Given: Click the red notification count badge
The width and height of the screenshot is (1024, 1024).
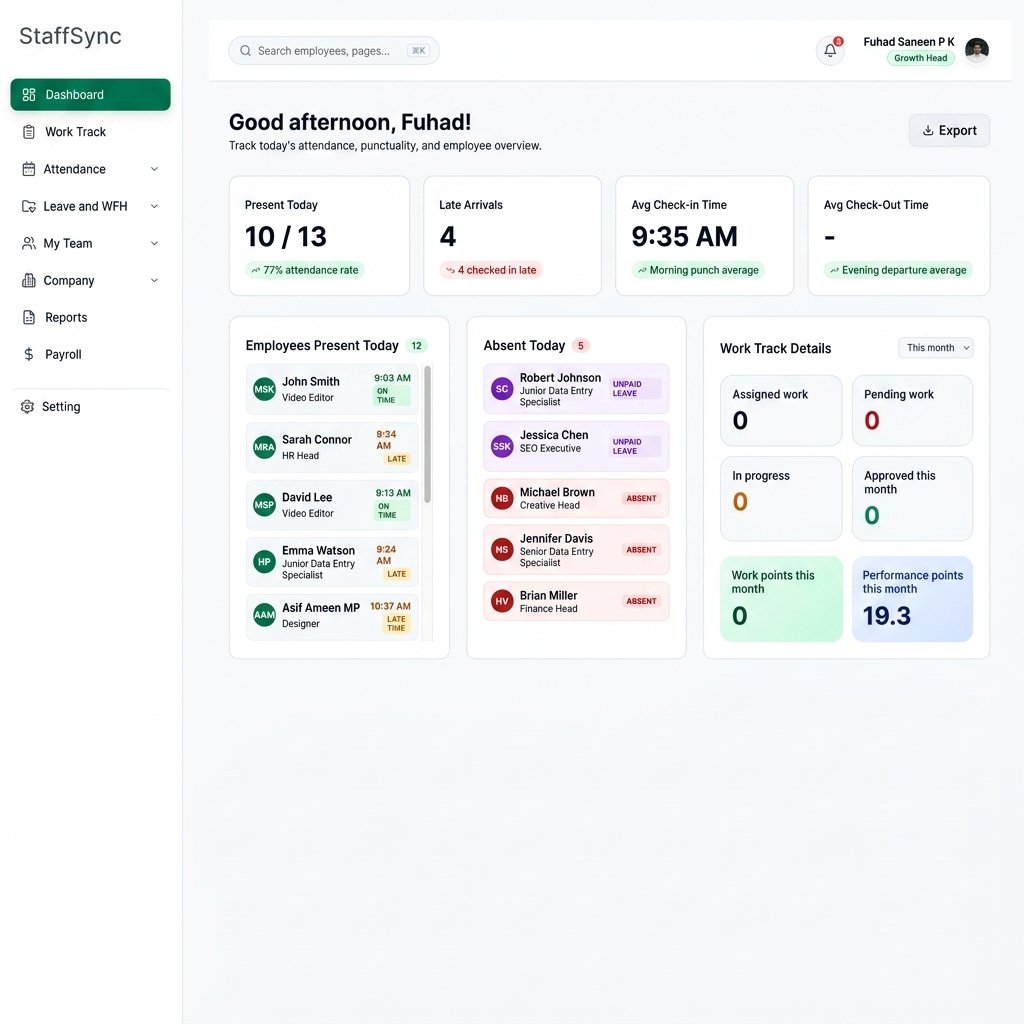Looking at the screenshot, I should 839,41.
